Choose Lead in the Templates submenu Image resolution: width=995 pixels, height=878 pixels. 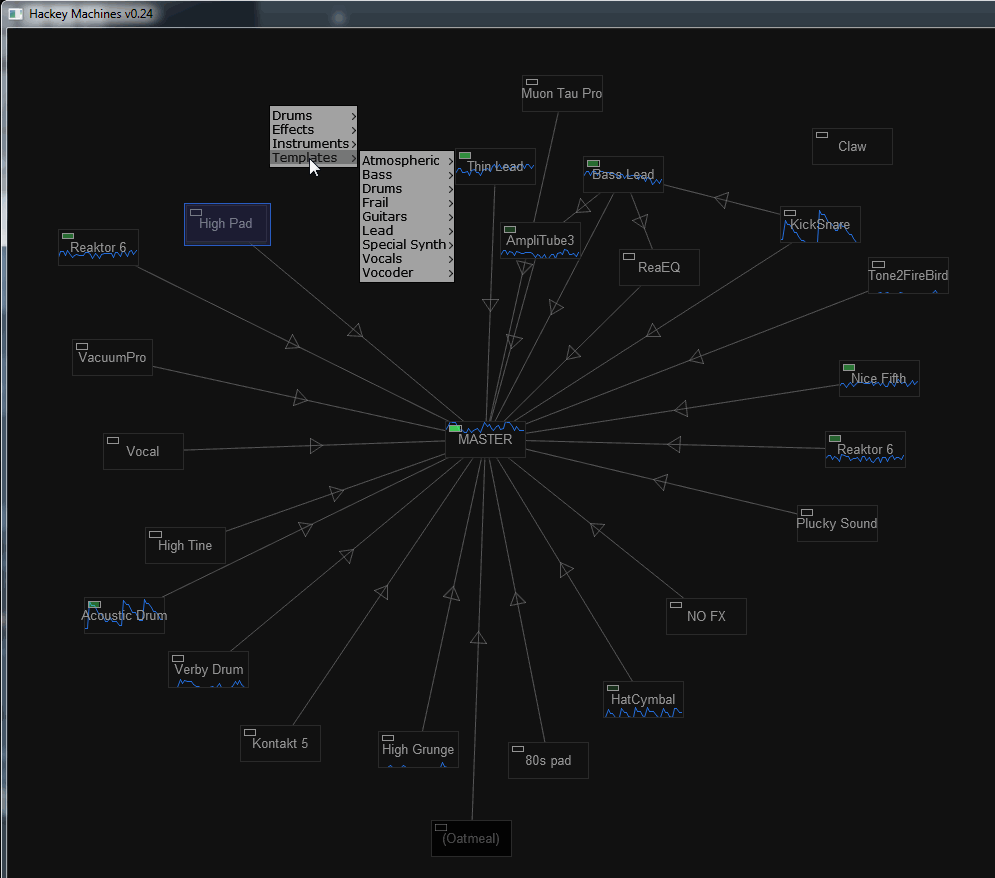[x=407, y=230]
